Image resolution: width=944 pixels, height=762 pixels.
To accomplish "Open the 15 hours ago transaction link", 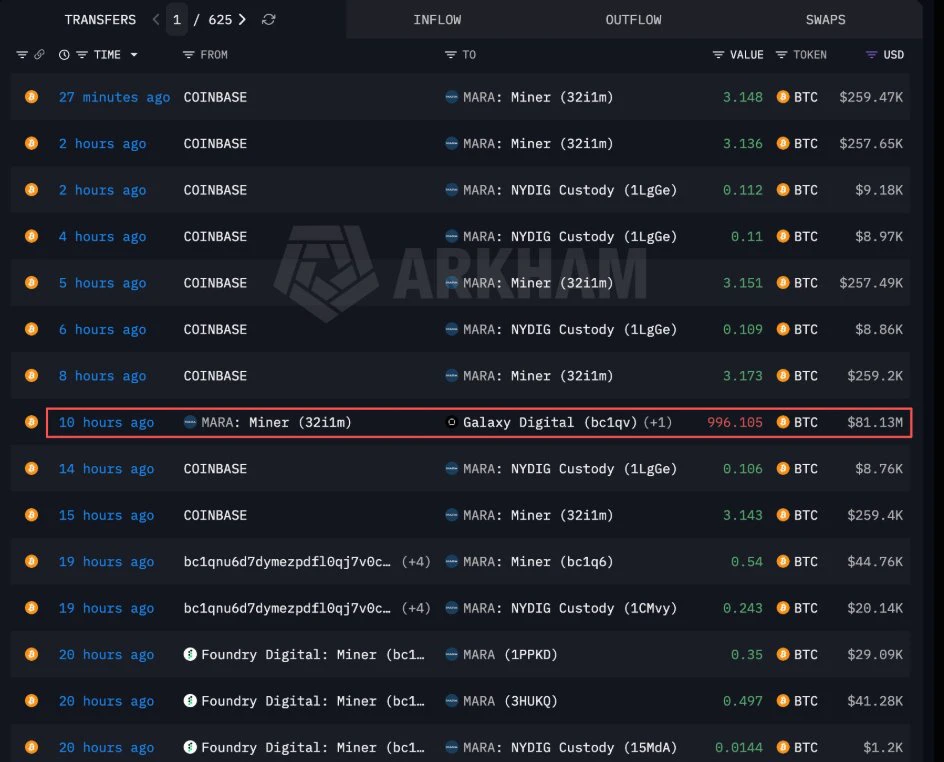I will pyautogui.click(x=106, y=515).
